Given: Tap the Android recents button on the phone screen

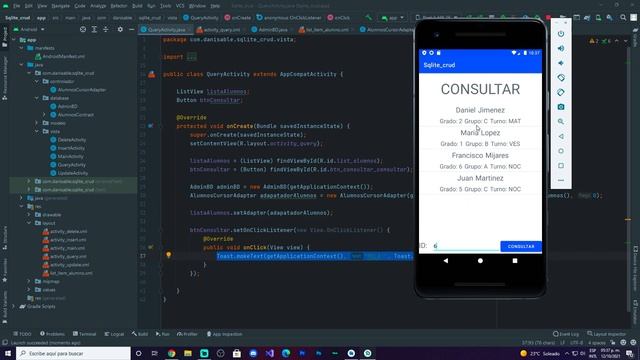Looking at the screenshot, I should coord(515,260).
